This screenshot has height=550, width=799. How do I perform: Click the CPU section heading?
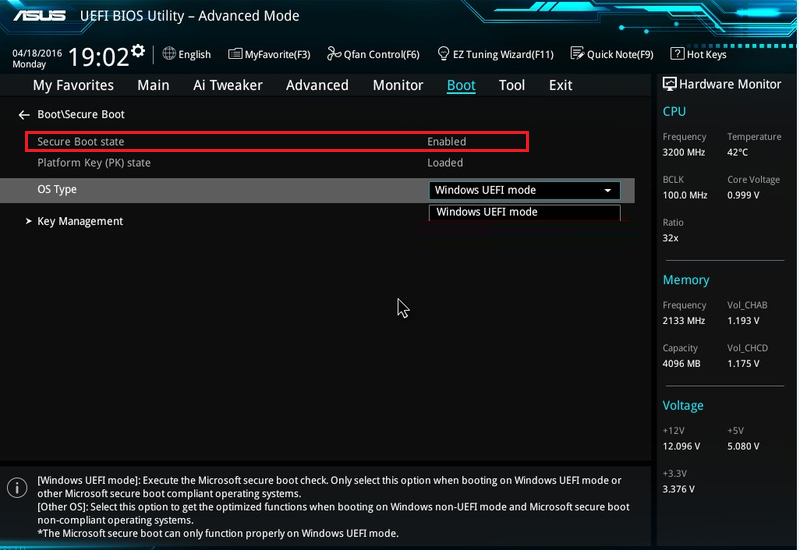[674, 112]
